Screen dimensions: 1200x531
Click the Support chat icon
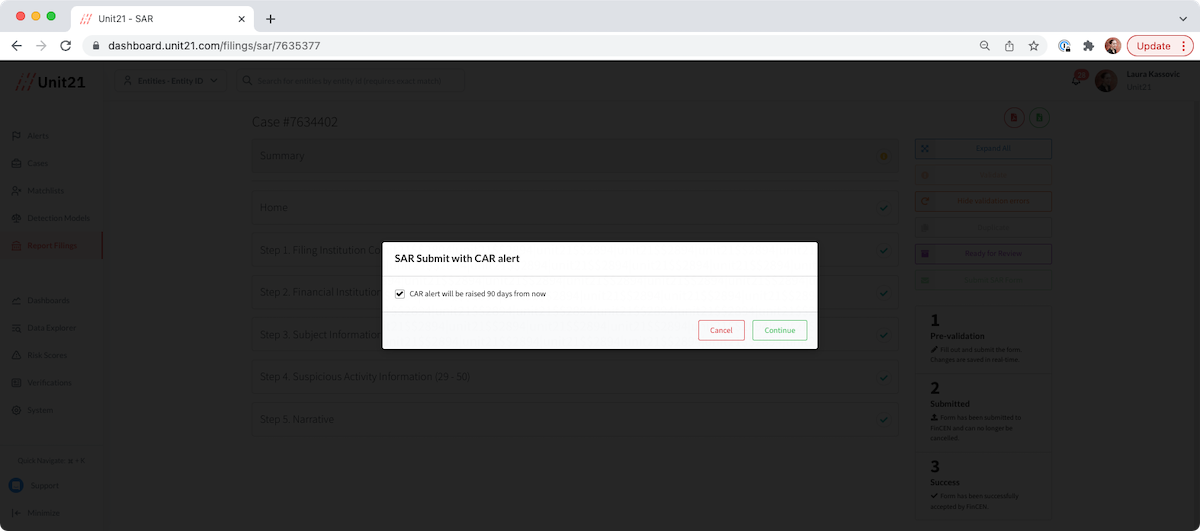point(16,485)
